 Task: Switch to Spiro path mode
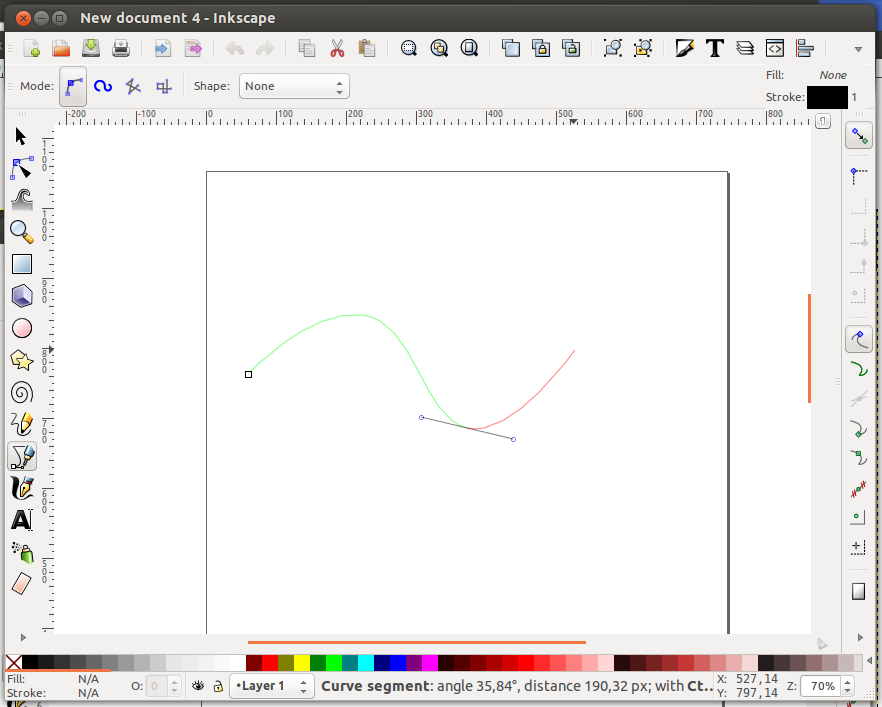(102, 86)
